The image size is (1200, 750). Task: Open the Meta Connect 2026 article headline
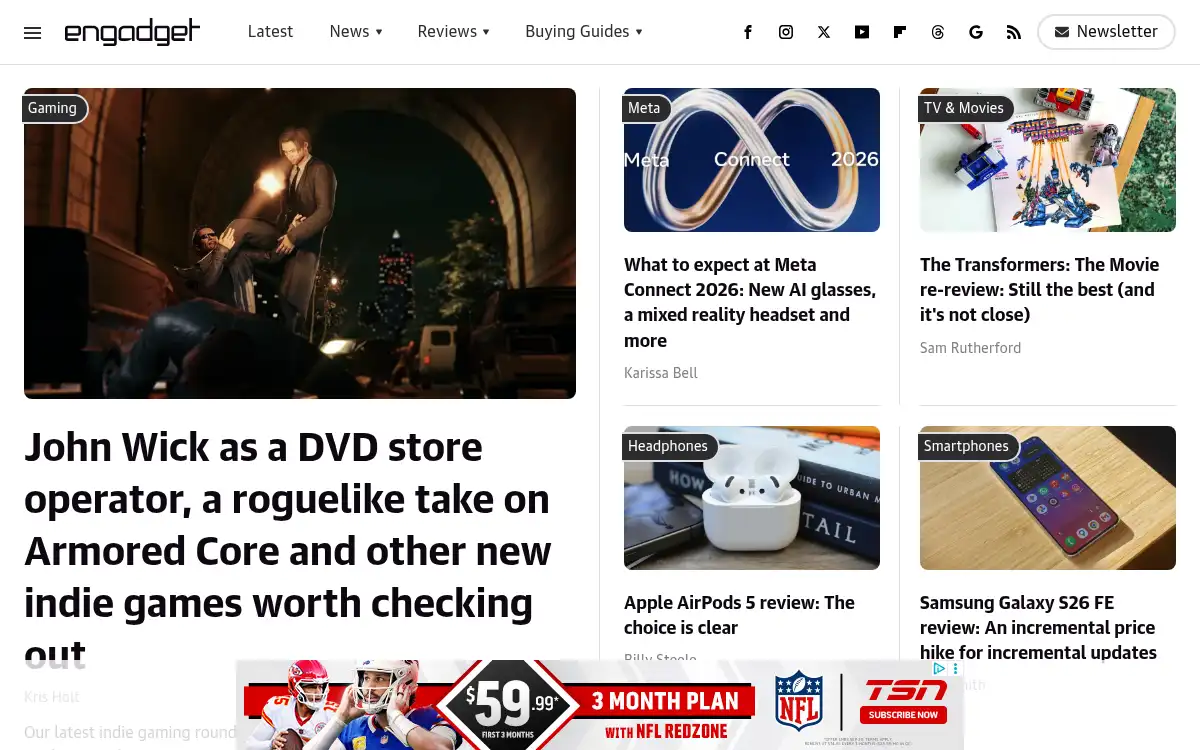(x=750, y=302)
